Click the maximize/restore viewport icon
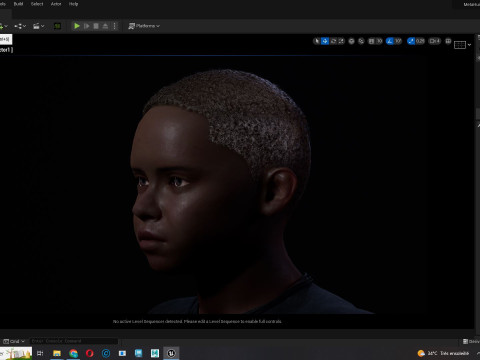 click(448, 41)
